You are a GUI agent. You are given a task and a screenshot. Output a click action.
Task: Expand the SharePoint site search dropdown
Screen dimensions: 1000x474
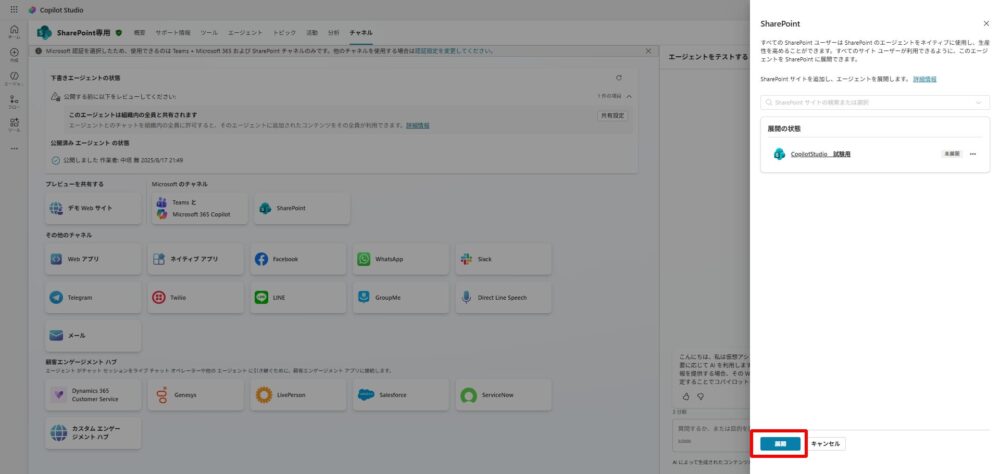tap(978, 102)
